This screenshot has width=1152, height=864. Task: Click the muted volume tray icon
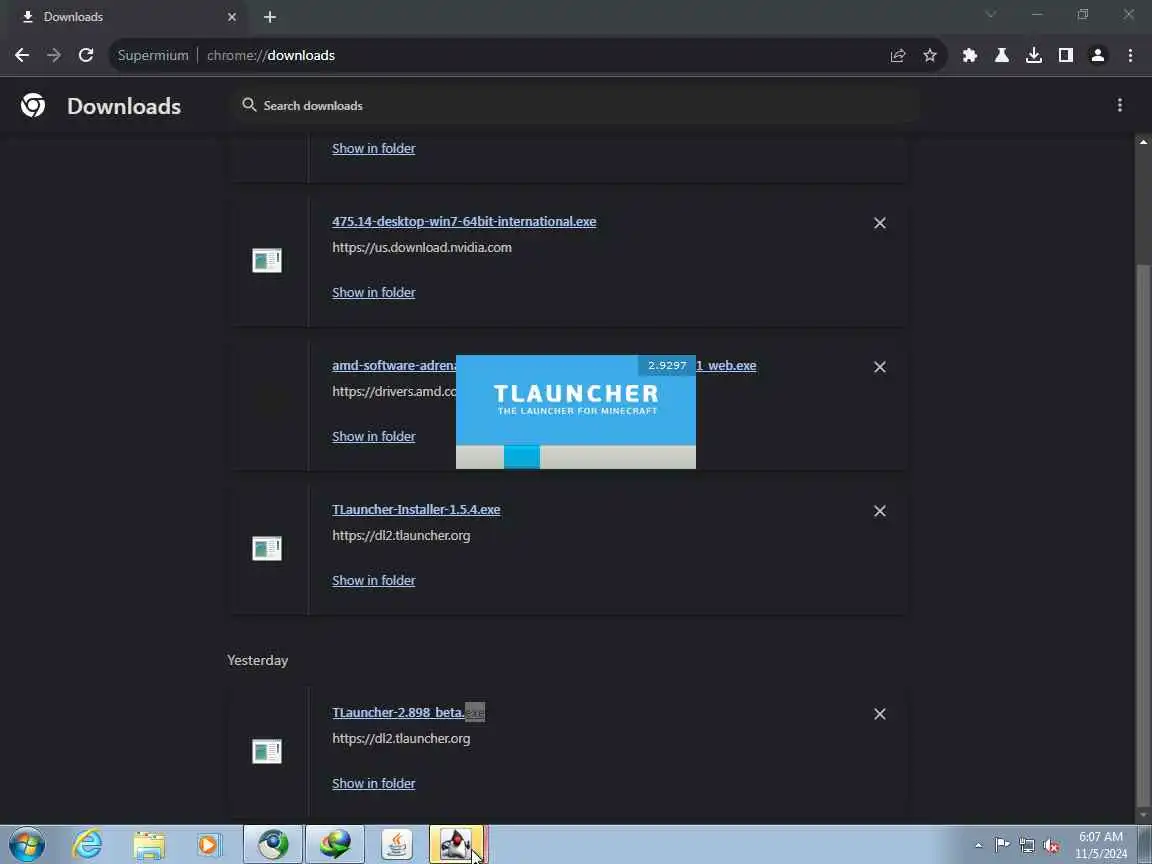[1051, 845]
